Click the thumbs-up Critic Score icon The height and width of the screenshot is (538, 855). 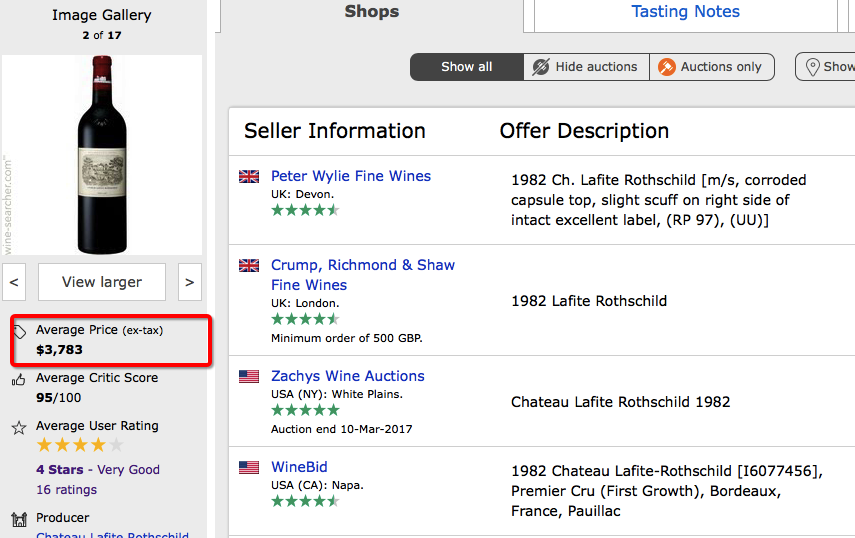[19, 380]
